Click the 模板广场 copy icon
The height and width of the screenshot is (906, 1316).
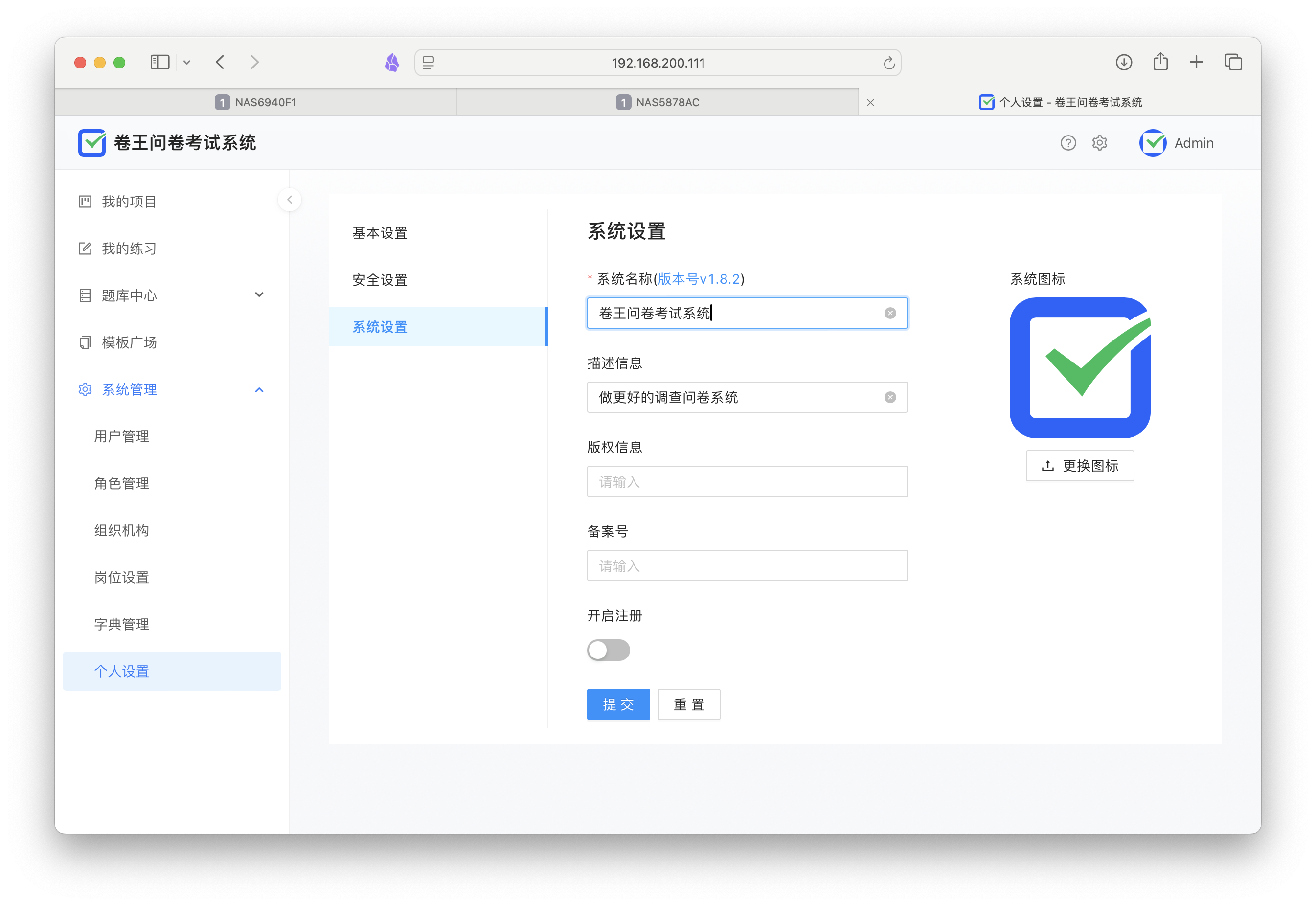[85, 342]
